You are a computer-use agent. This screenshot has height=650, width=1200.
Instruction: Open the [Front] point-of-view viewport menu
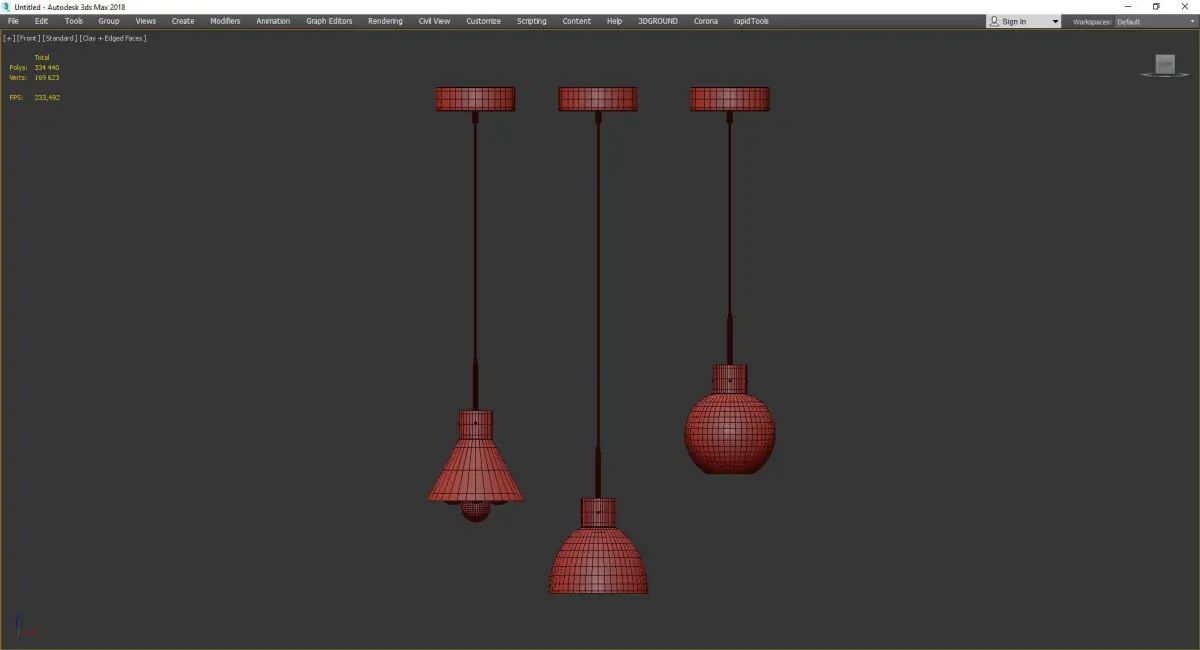(x=28, y=38)
